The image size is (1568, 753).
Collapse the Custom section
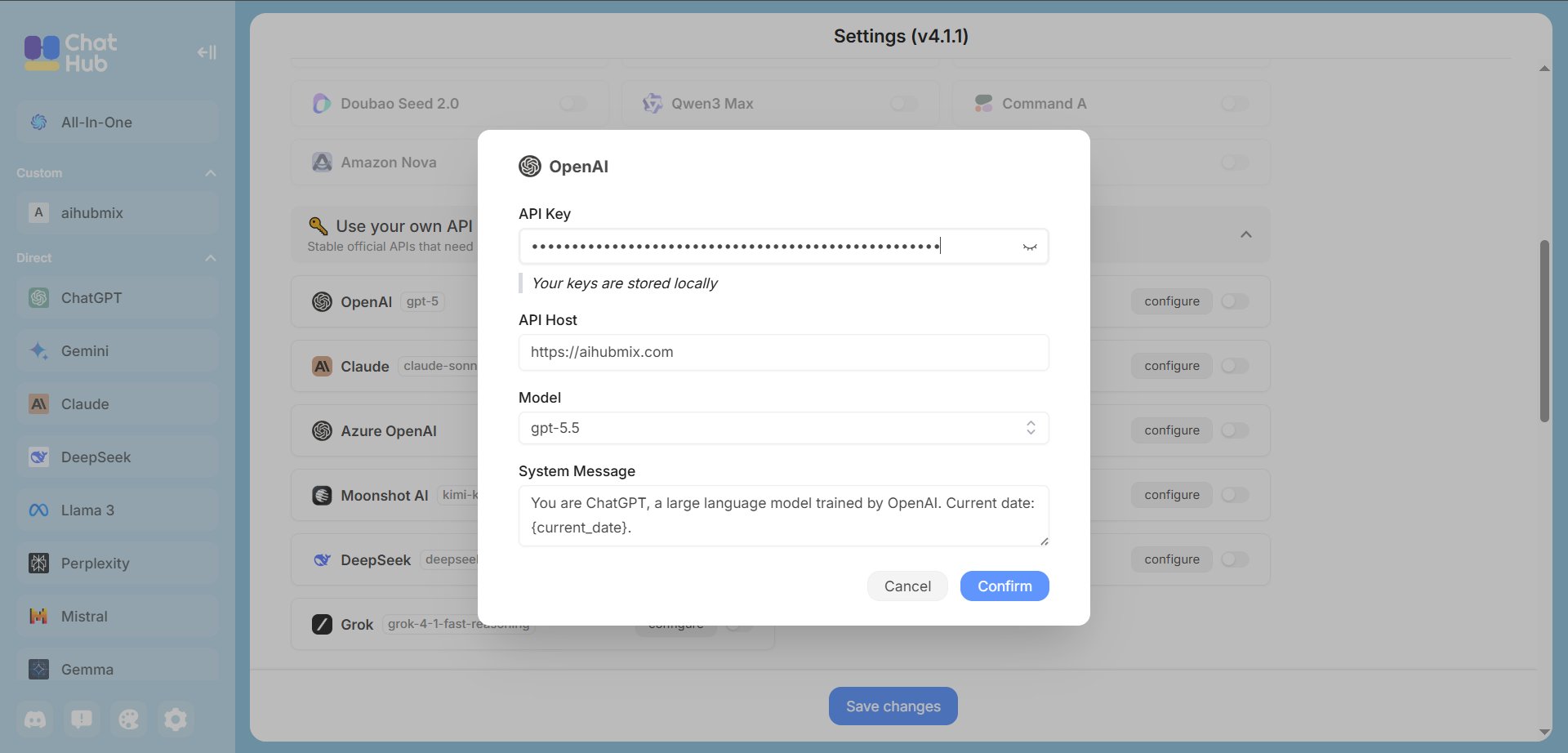tap(211, 173)
